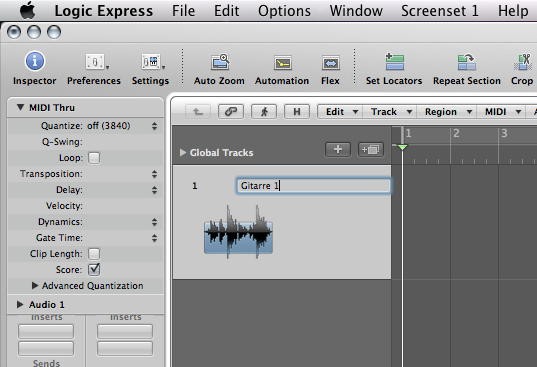
Task: Toggle Automation view
Action: [283, 63]
